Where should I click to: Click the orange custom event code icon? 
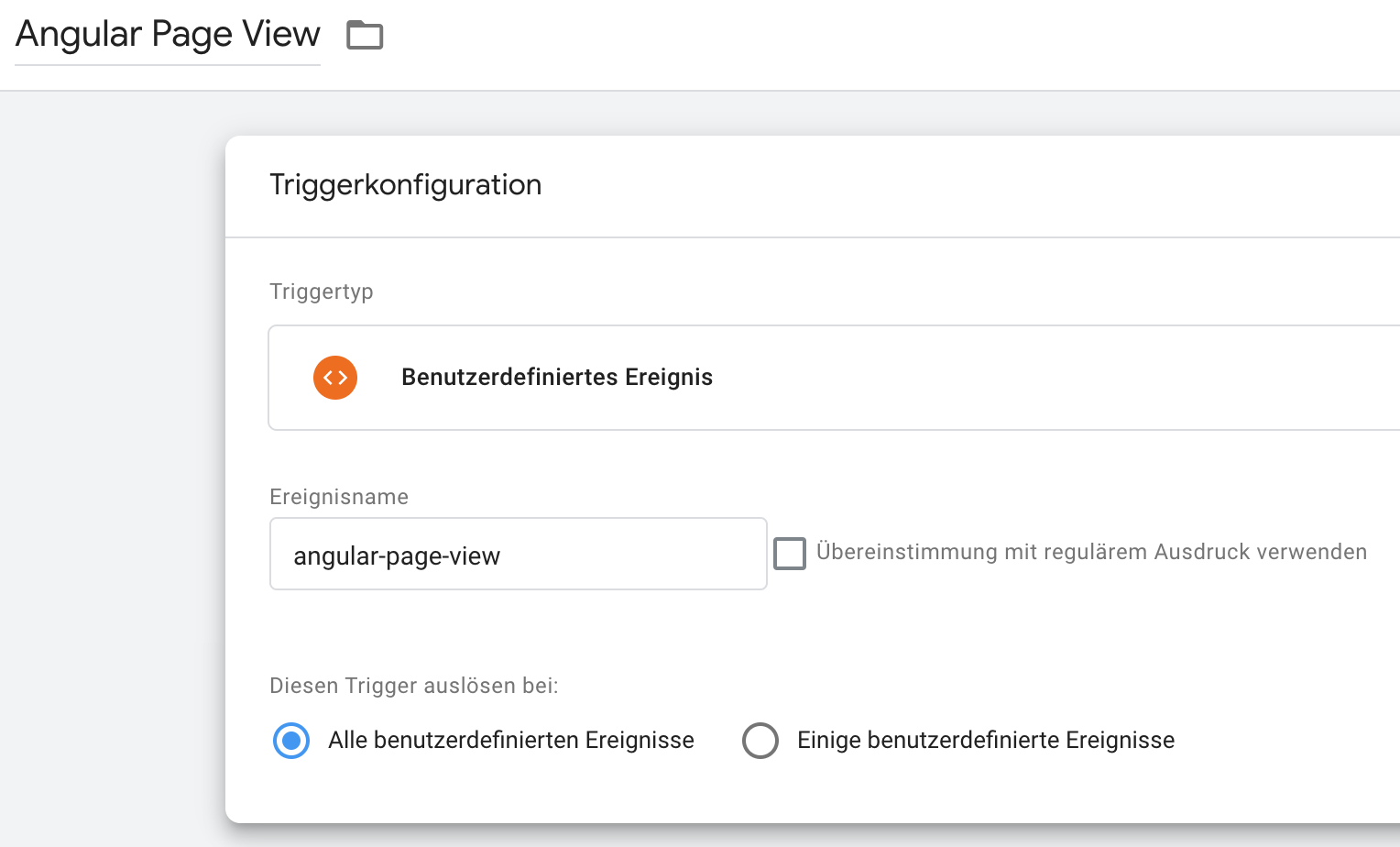coord(335,378)
